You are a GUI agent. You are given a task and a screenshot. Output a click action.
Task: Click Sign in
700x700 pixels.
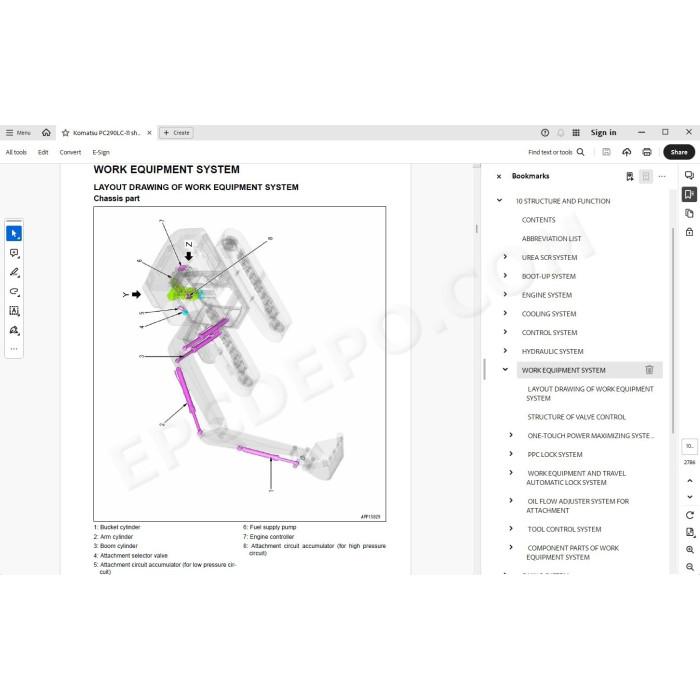[603, 133]
